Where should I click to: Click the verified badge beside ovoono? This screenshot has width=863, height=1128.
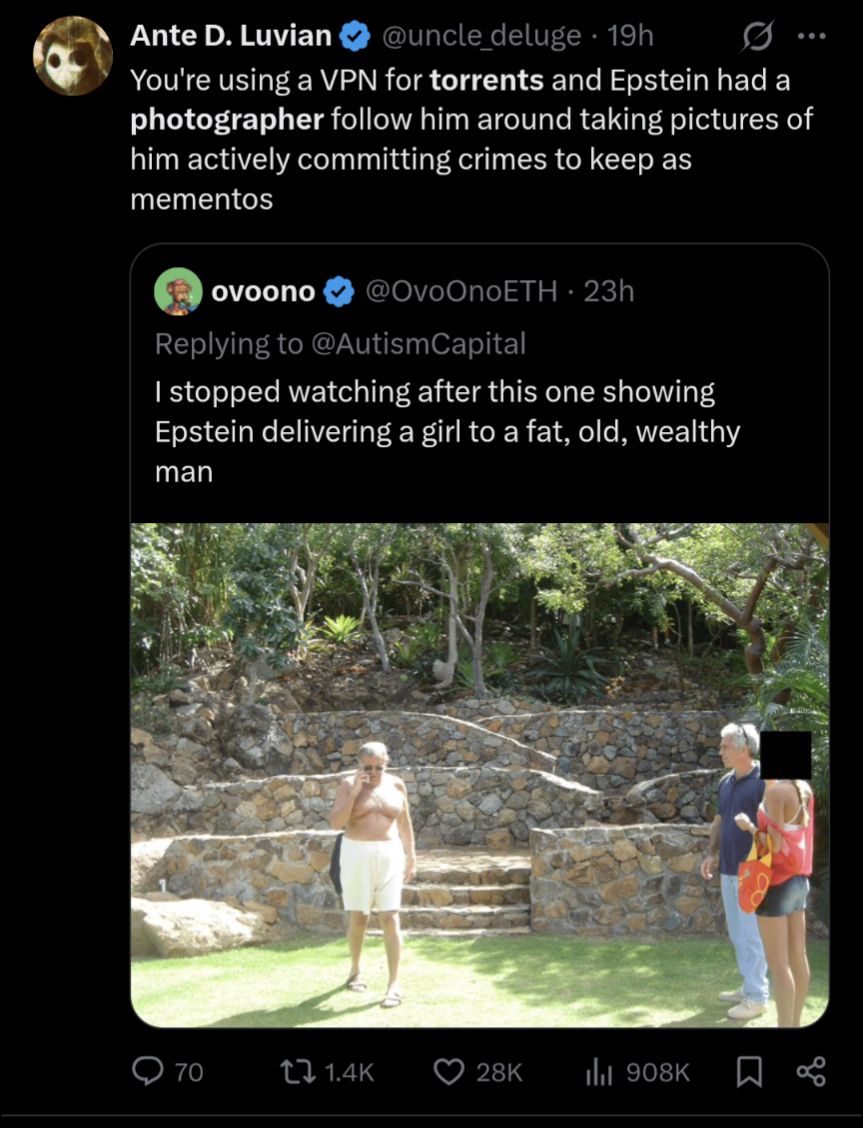[x=340, y=292]
